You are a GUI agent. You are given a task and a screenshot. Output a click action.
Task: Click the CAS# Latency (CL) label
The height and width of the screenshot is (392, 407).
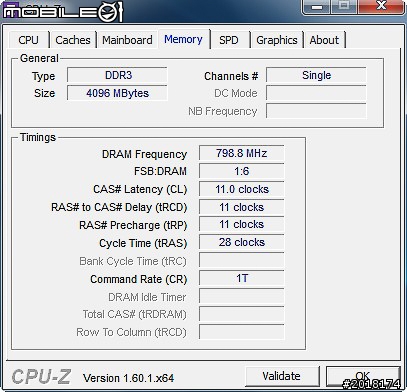140,189
